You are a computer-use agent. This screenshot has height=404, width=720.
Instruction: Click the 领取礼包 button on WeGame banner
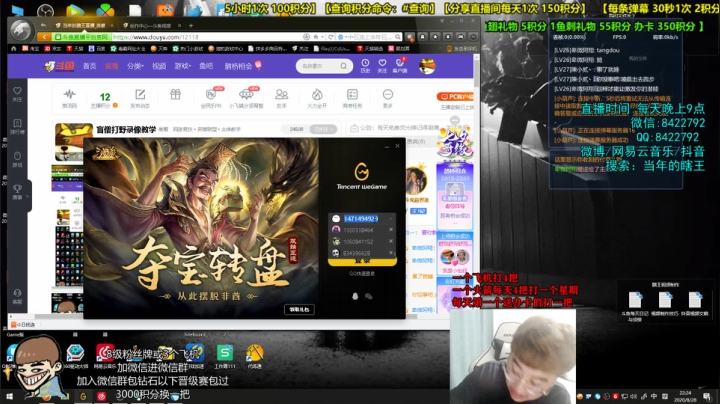[299, 309]
